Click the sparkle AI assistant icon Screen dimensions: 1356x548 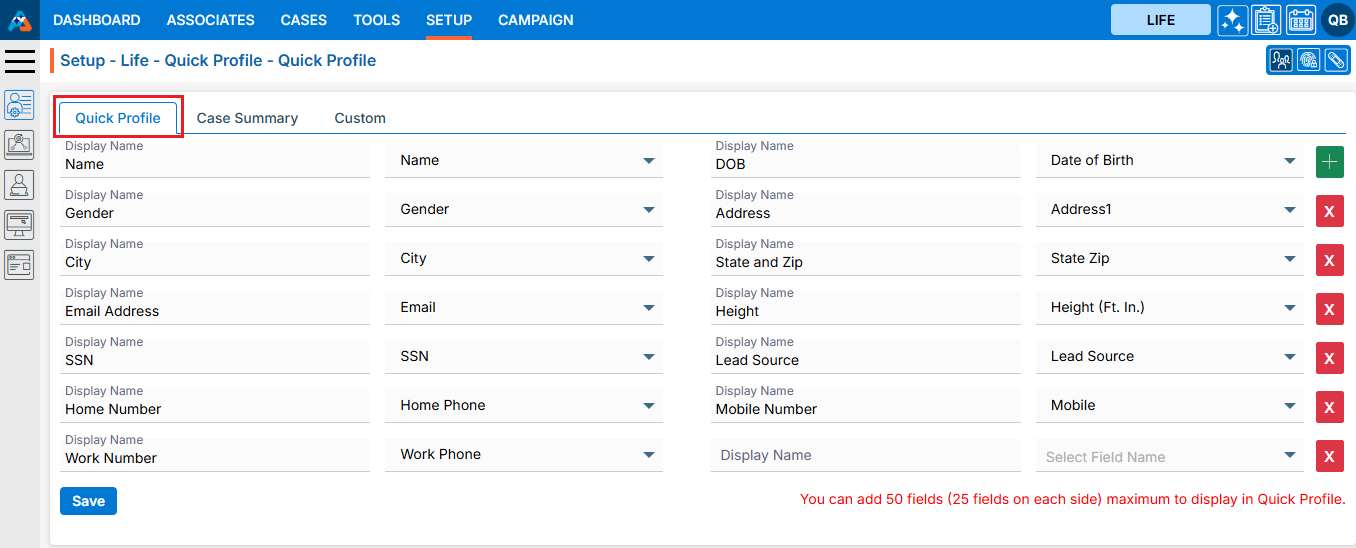pos(1232,20)
